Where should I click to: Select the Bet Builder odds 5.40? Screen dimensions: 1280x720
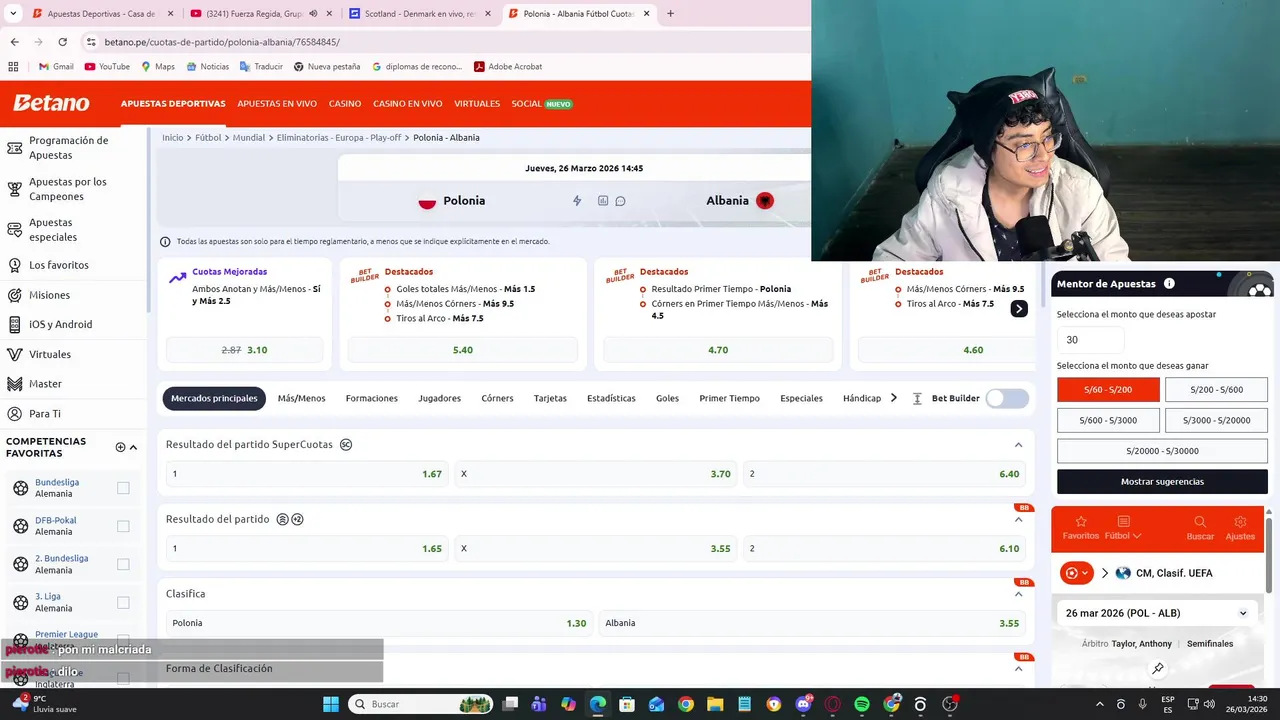[462, 350]
